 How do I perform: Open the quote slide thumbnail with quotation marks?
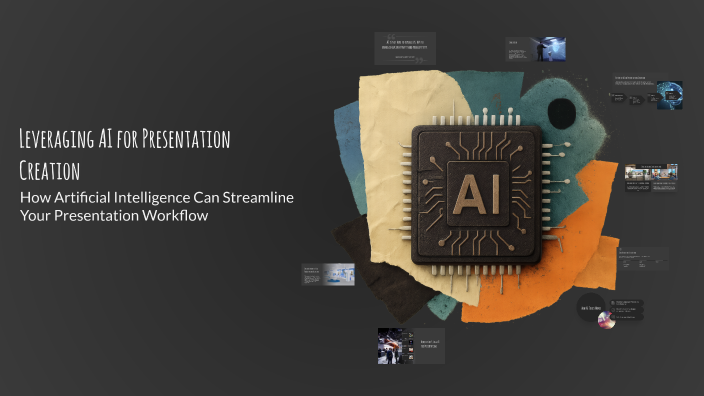coord(405,48)
